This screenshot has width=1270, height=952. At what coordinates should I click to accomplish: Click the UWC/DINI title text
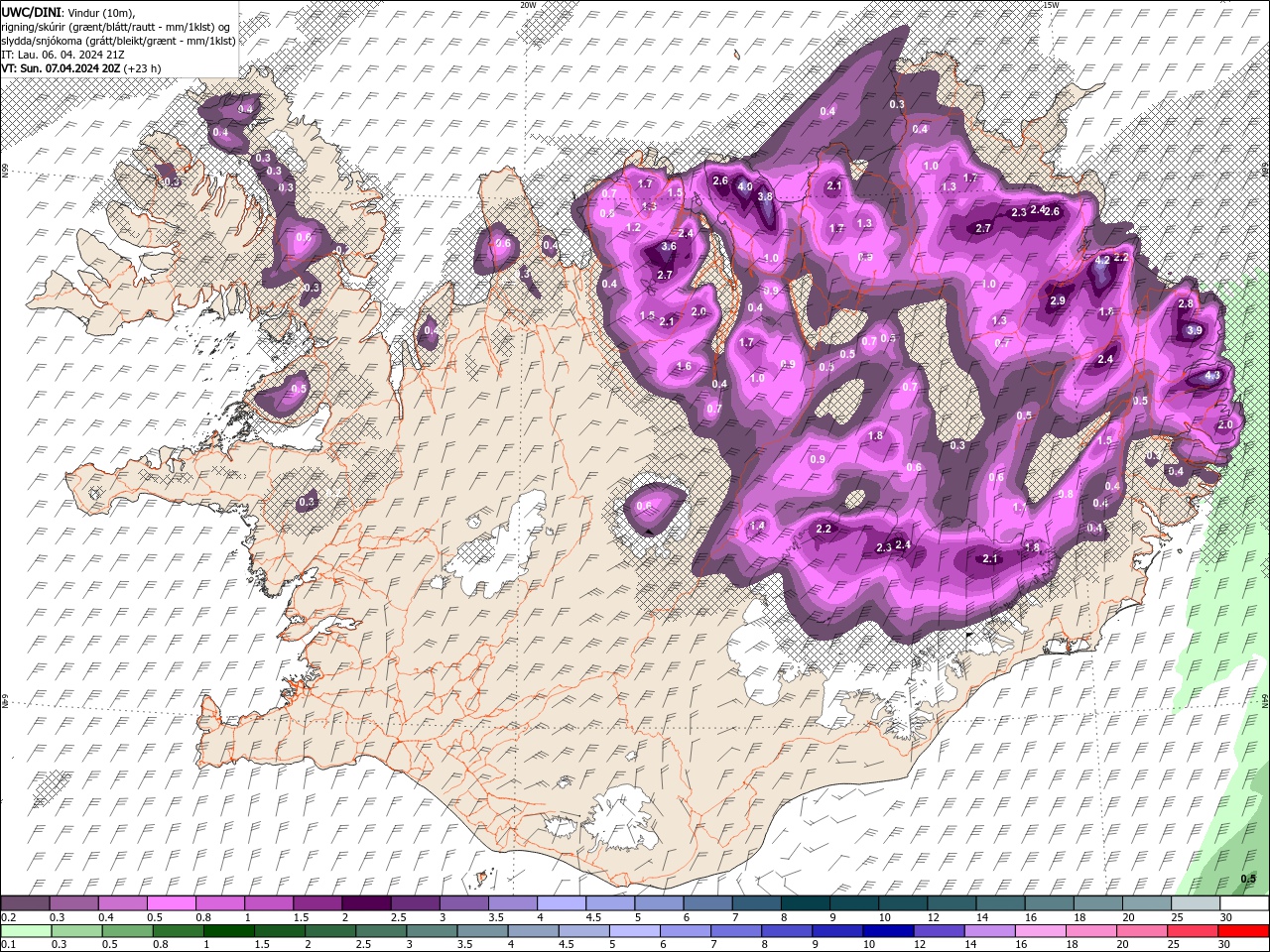click(32, 12)
